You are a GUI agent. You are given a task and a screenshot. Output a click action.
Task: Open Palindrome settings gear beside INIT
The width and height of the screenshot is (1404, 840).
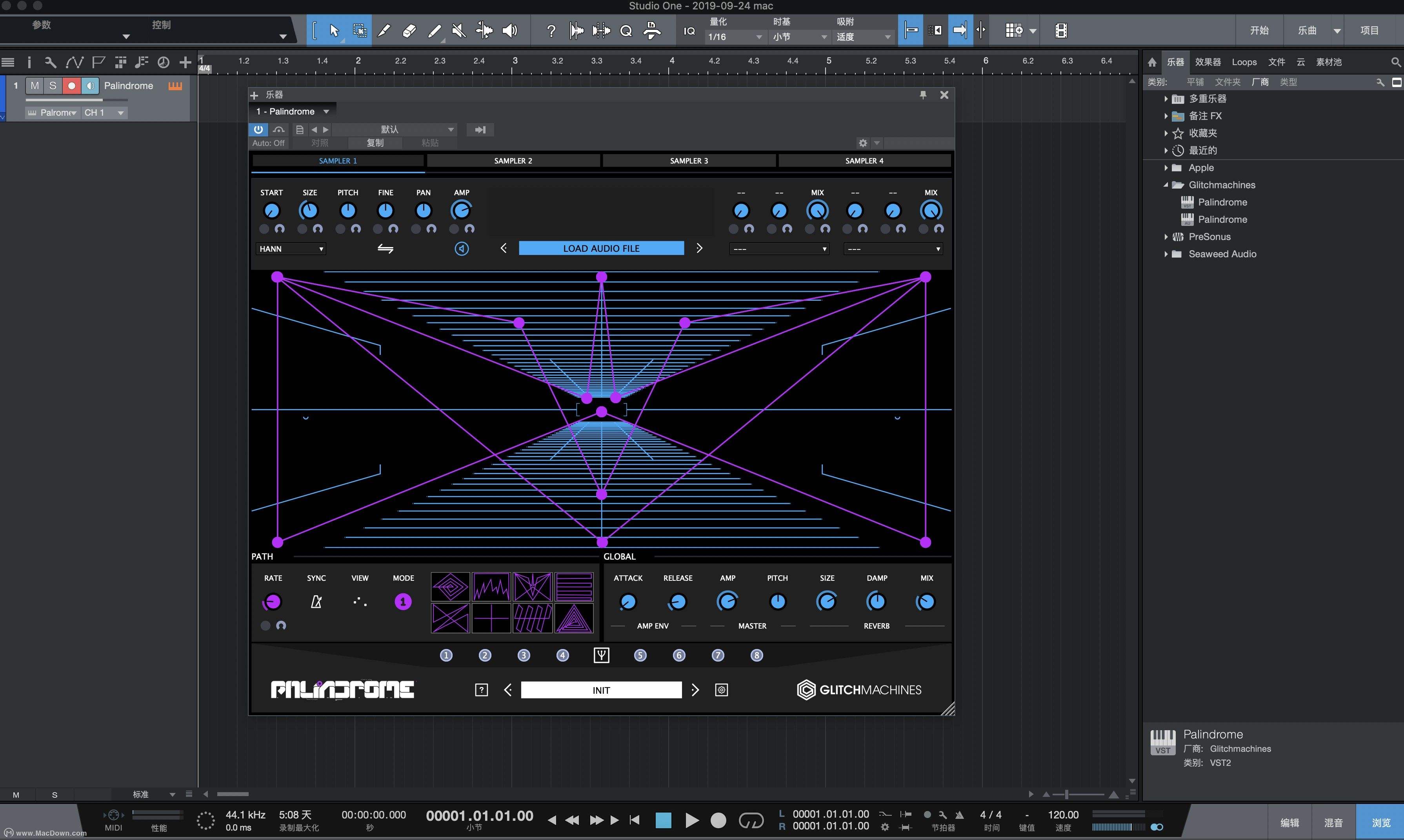pos(721,690)
